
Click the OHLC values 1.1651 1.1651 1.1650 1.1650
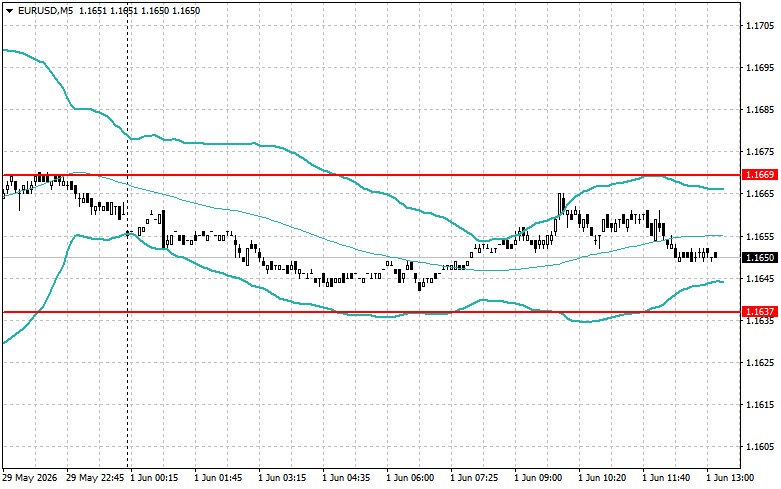[138, 10]
